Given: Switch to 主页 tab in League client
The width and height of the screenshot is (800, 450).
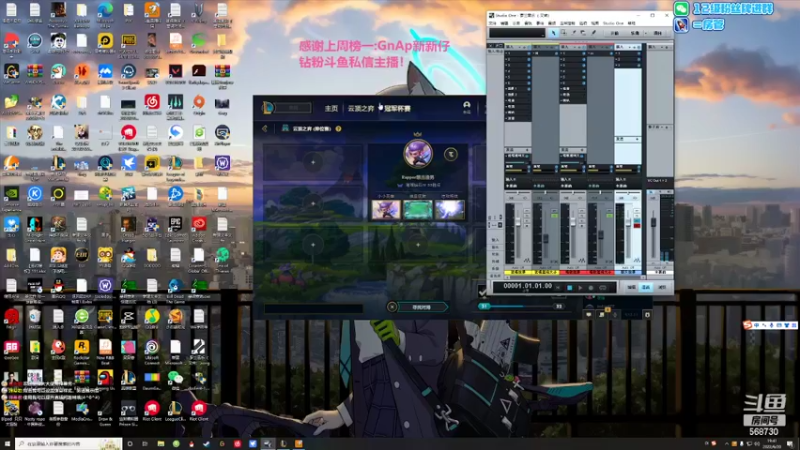Looking at the screenshot, I should click(x=331, y=108).
